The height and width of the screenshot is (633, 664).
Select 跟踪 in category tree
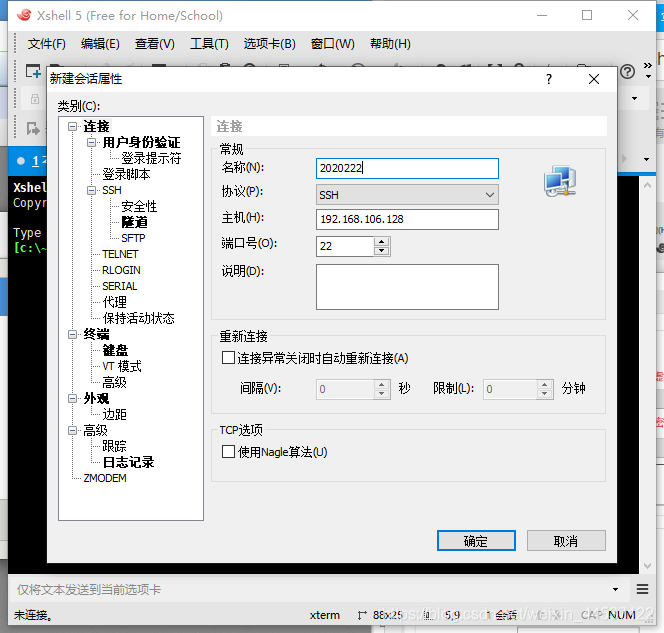(x=114, y=446)
